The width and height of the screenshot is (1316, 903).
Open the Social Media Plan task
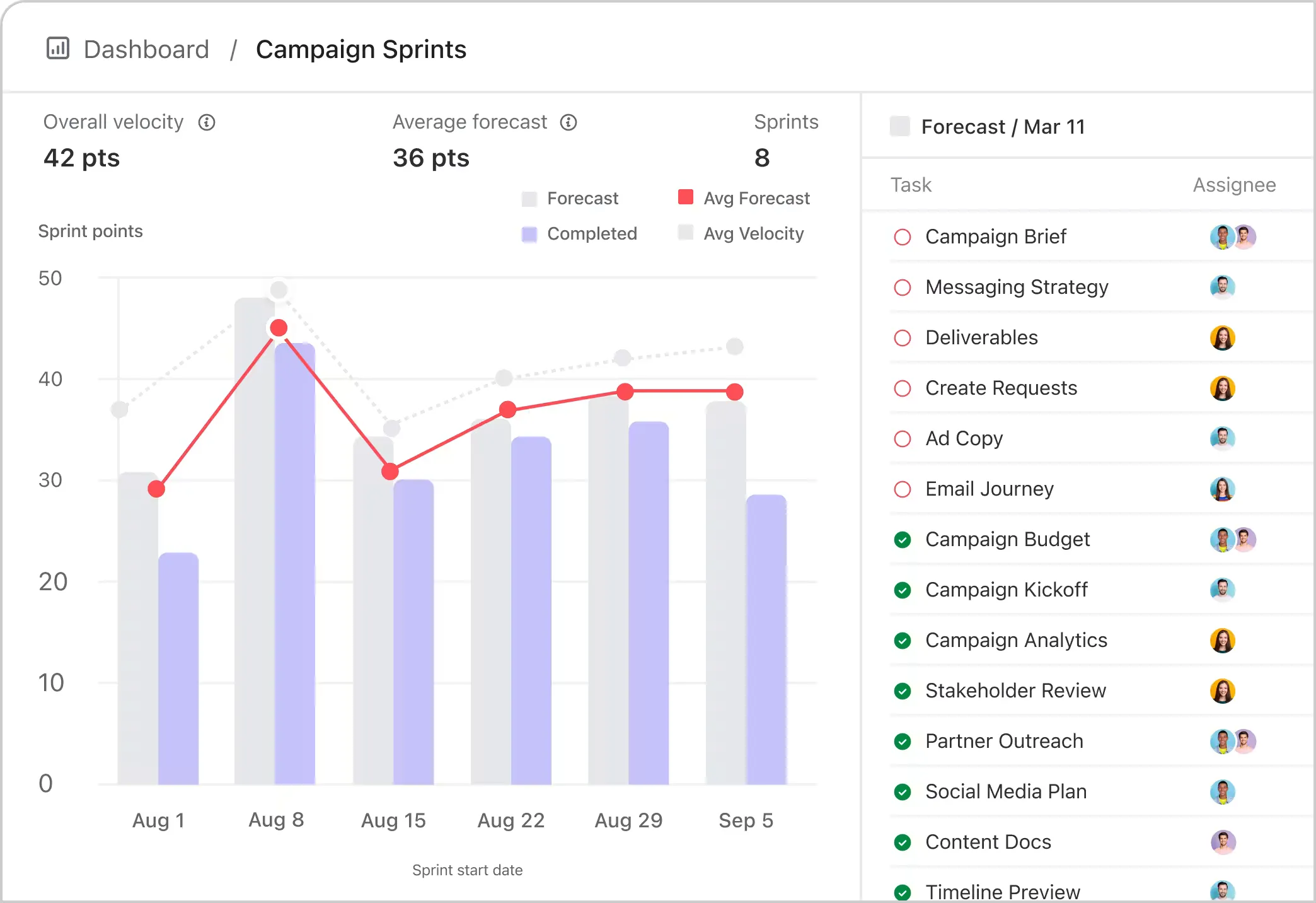tap(1006, 791)
